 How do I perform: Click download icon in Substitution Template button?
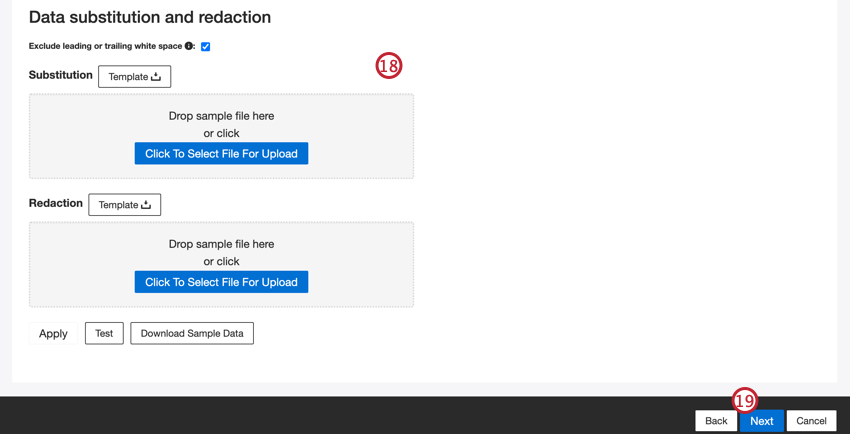coord(156,77)
